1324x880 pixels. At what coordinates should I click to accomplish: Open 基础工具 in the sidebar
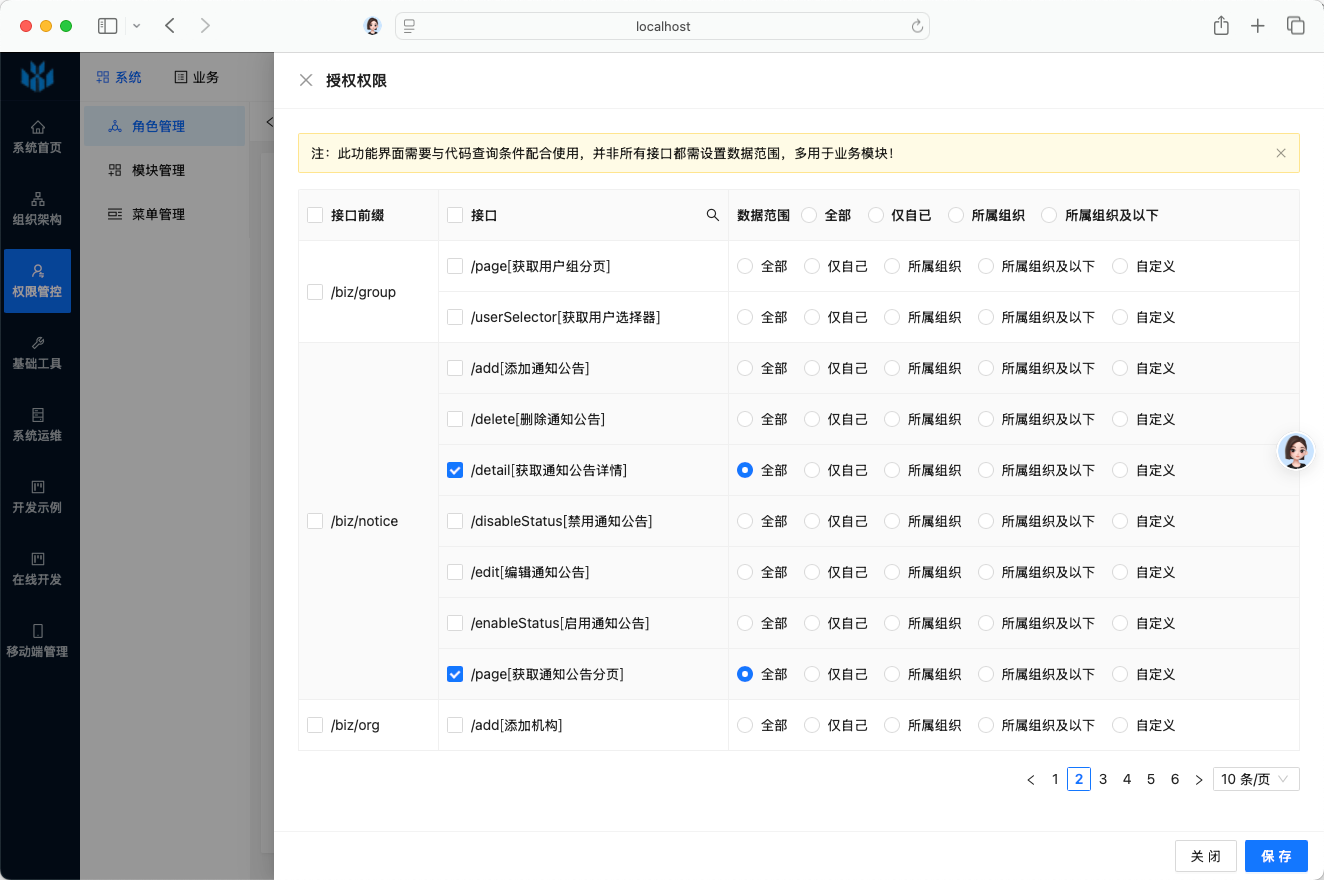37,353
